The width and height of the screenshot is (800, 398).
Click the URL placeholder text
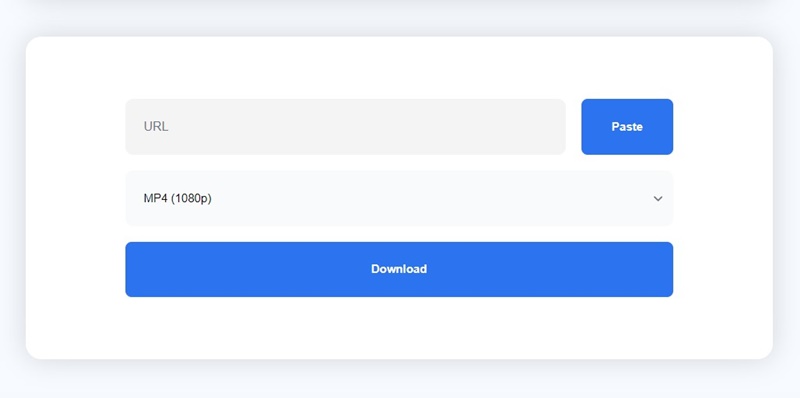click(x=156, y=127)
